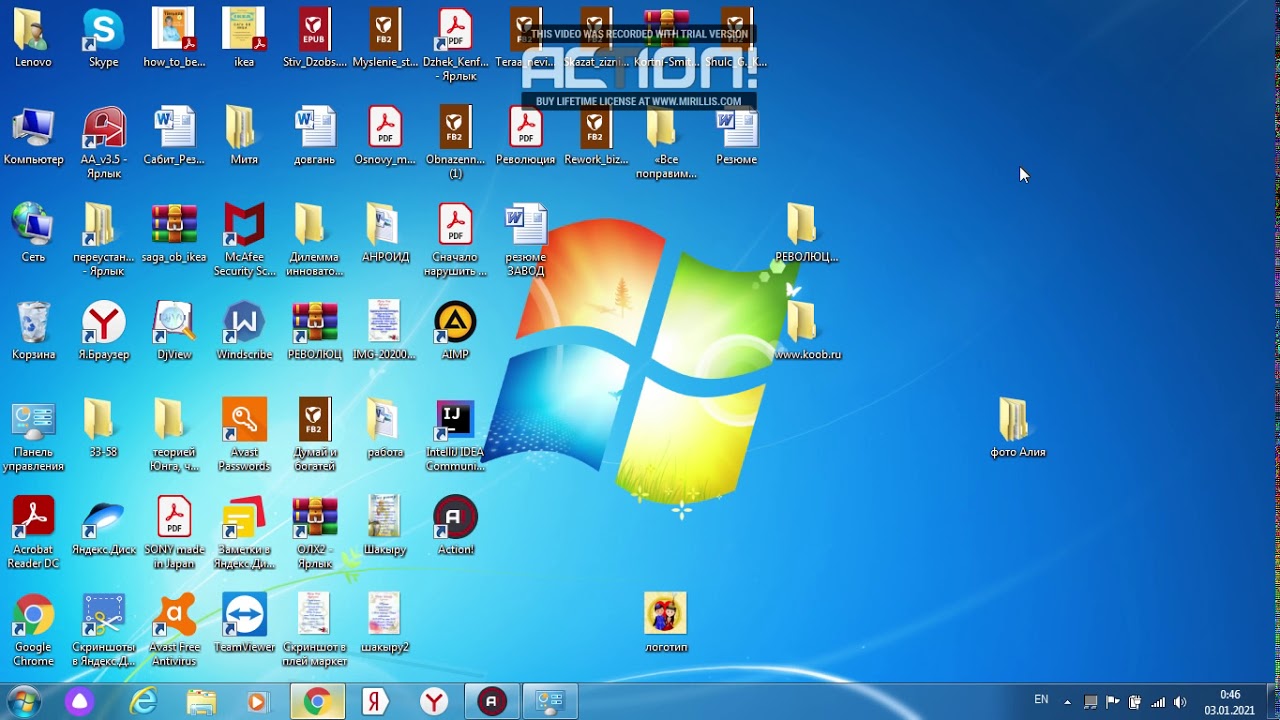Launch Я.Браузер from desktop
Image resolution: width=1280 pixels, height=720 pixels.
[103, 330]
